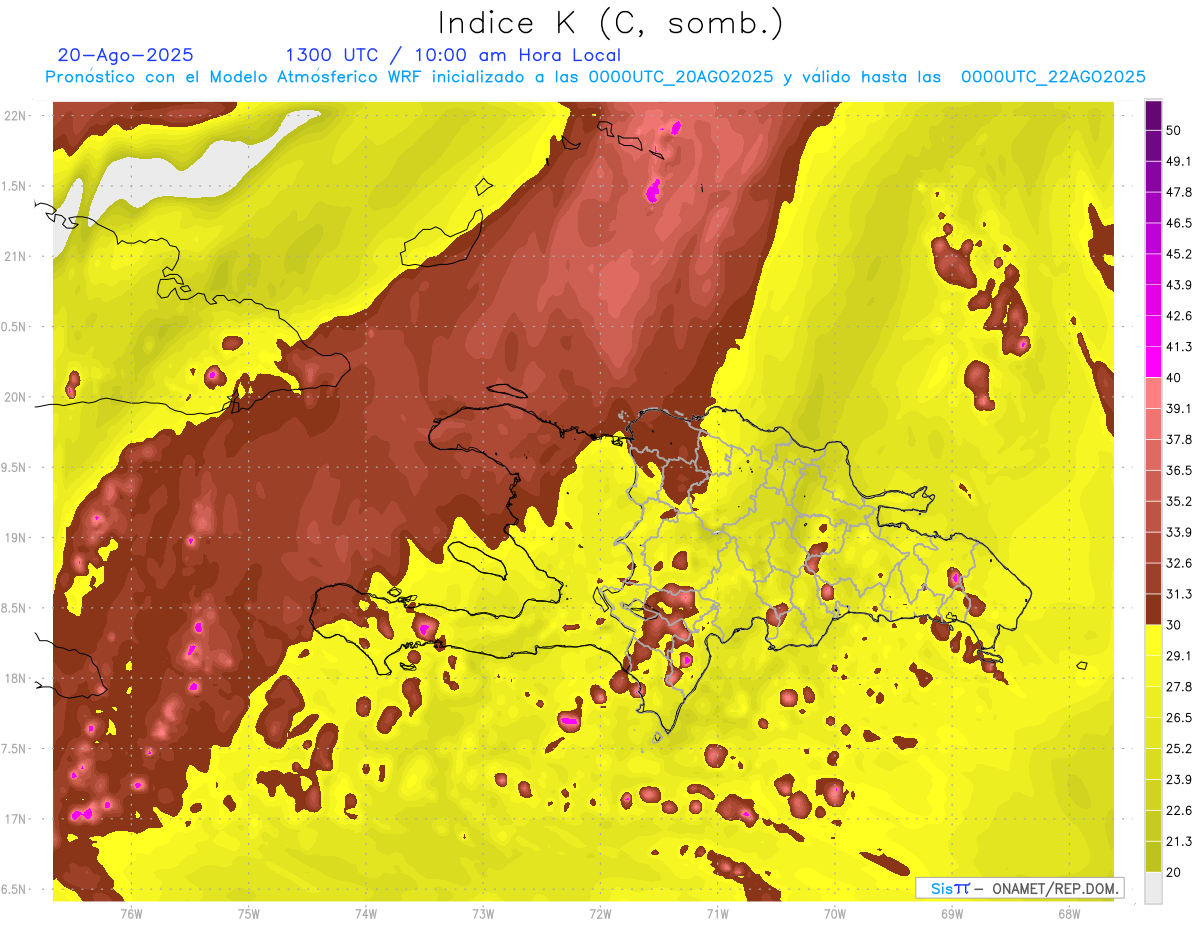Click the "18N" latitude axis label
This screenshot has height=927, width=1200.
click(16, 679)
